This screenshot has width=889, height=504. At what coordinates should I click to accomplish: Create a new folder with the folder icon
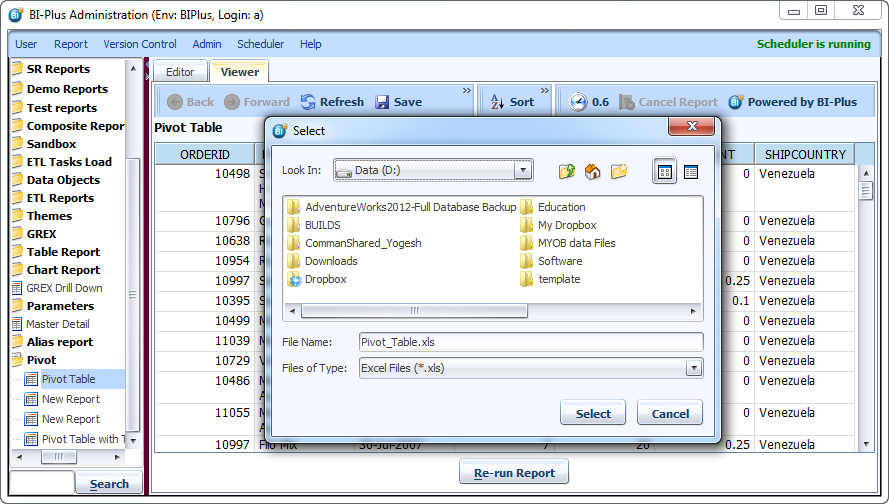[619, 171]
